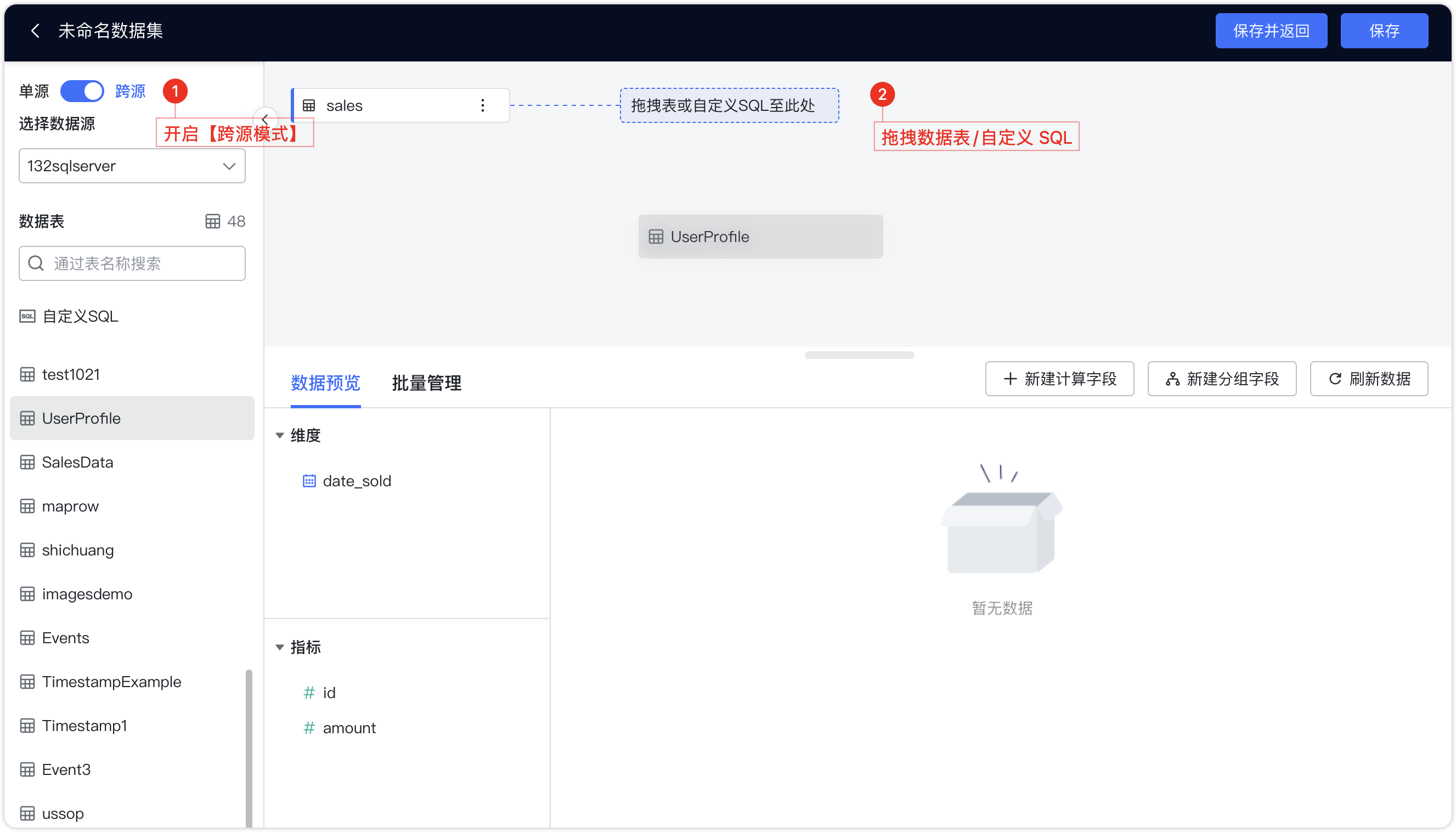Click the Timestamp1 table icon
The image size is (1456, 832).
27,726
